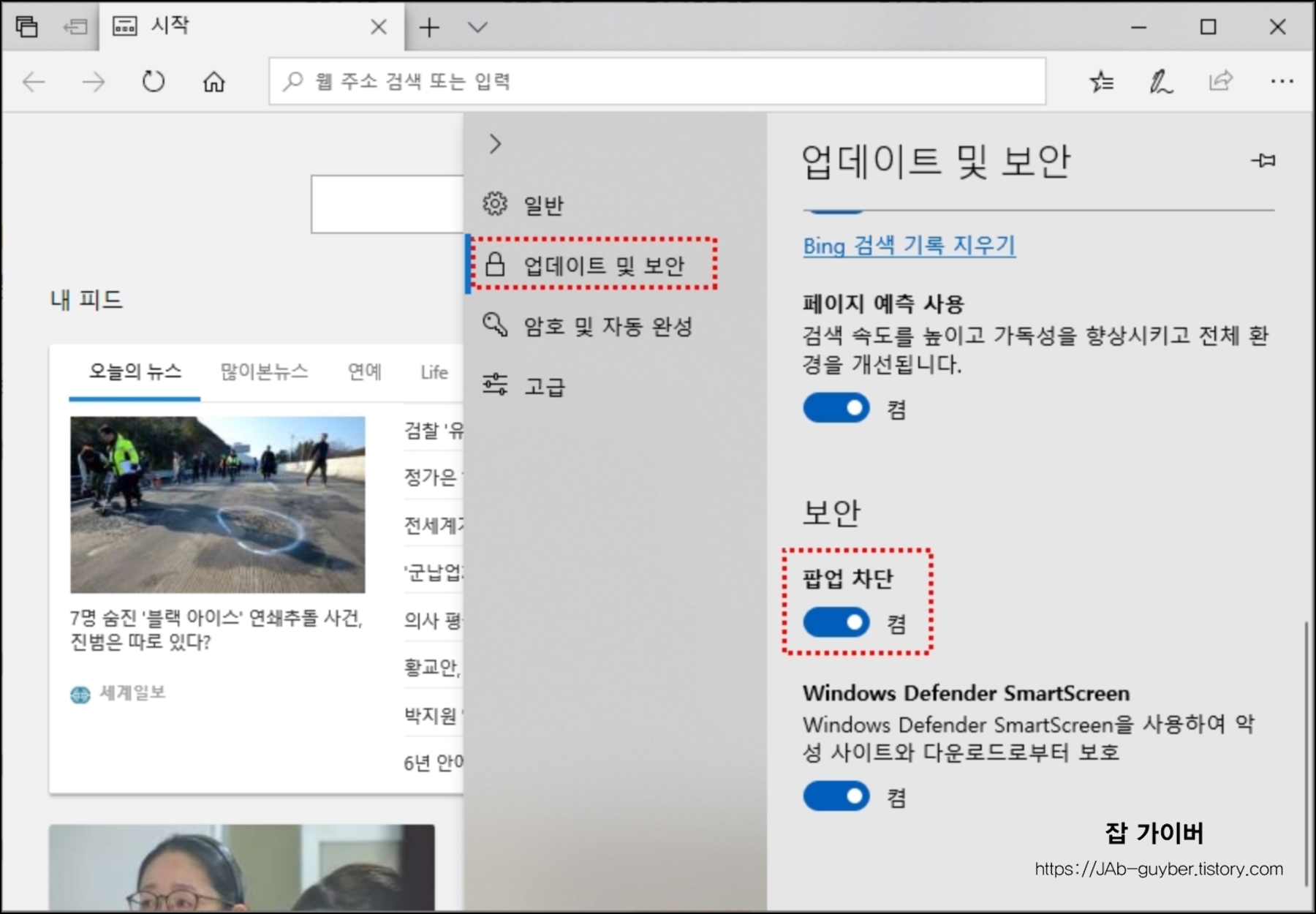Viewport: 1316px width, 914px height.
Task: Open the woman with glasses news thumbnail
Action: (241, 869)
